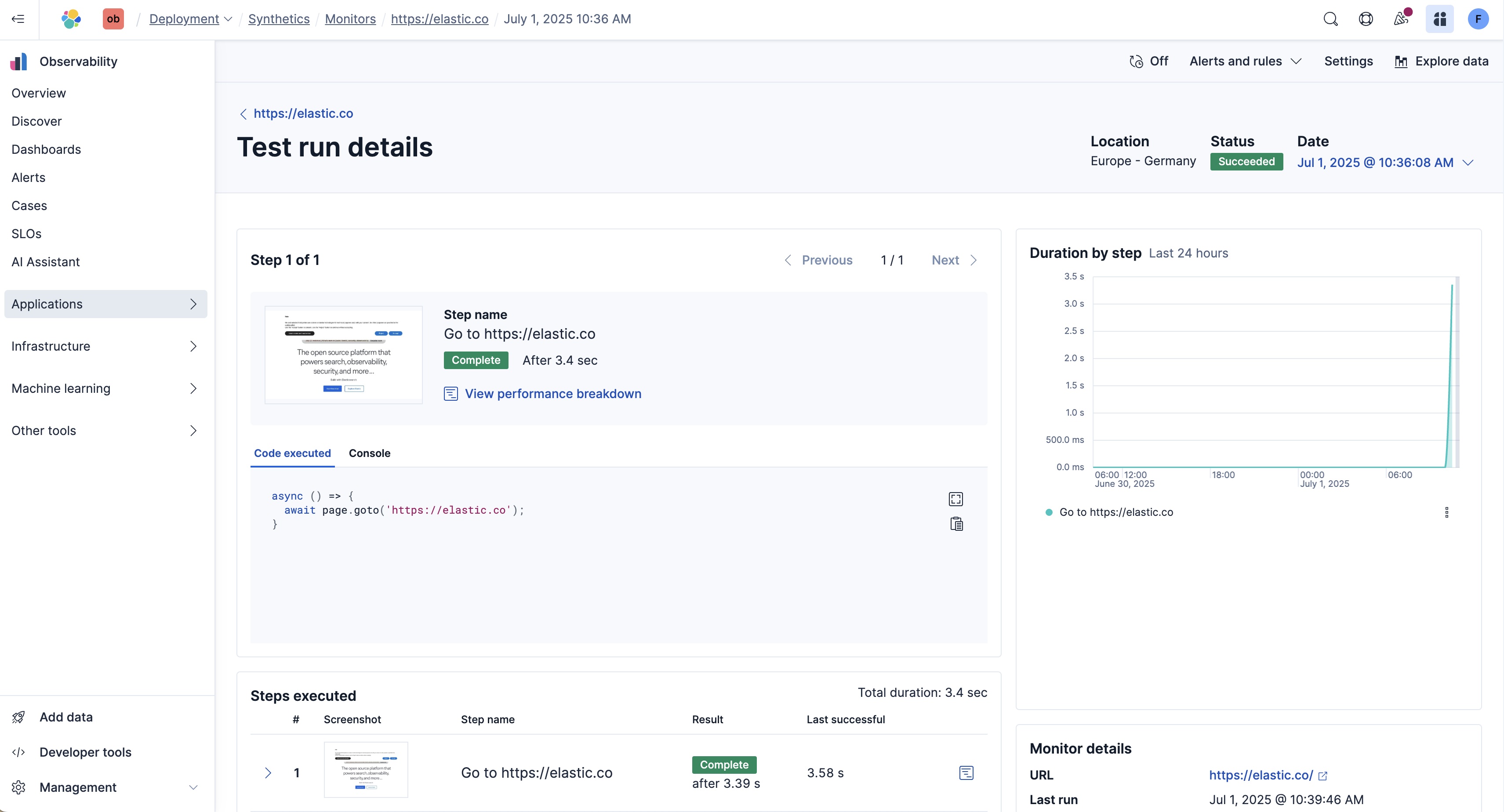1504x812 pixels.
Task: Expand the Applications navigation section
Action: (105, 304)
